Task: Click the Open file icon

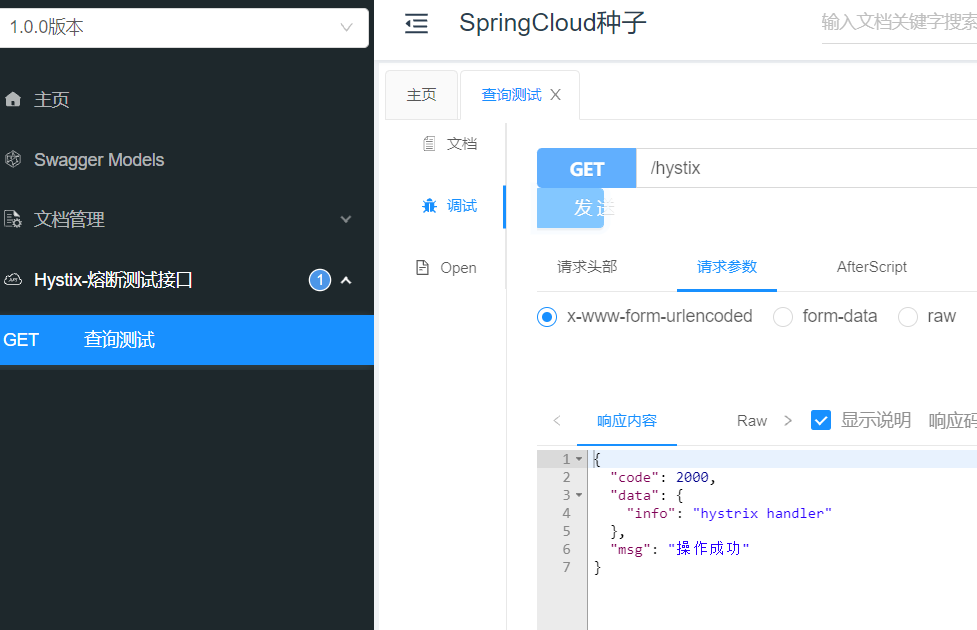Action: coord(422,267)
